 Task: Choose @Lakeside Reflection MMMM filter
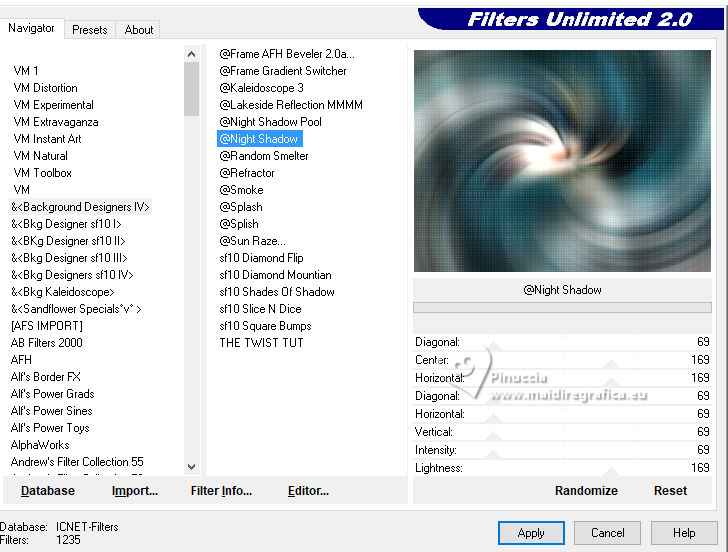(x=291, y=105)
